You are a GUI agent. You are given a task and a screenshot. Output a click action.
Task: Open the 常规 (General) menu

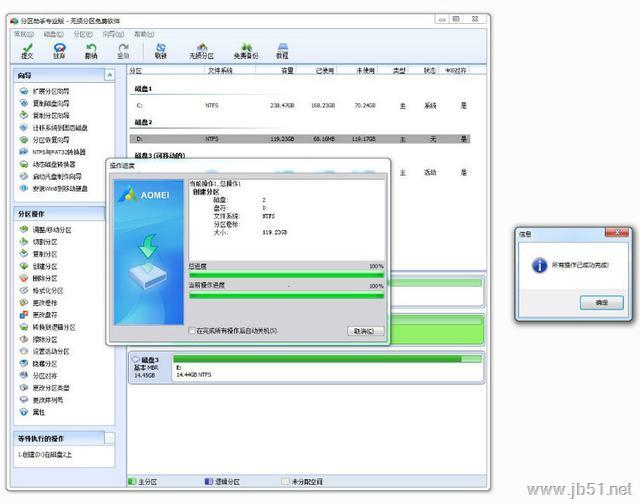23,34
